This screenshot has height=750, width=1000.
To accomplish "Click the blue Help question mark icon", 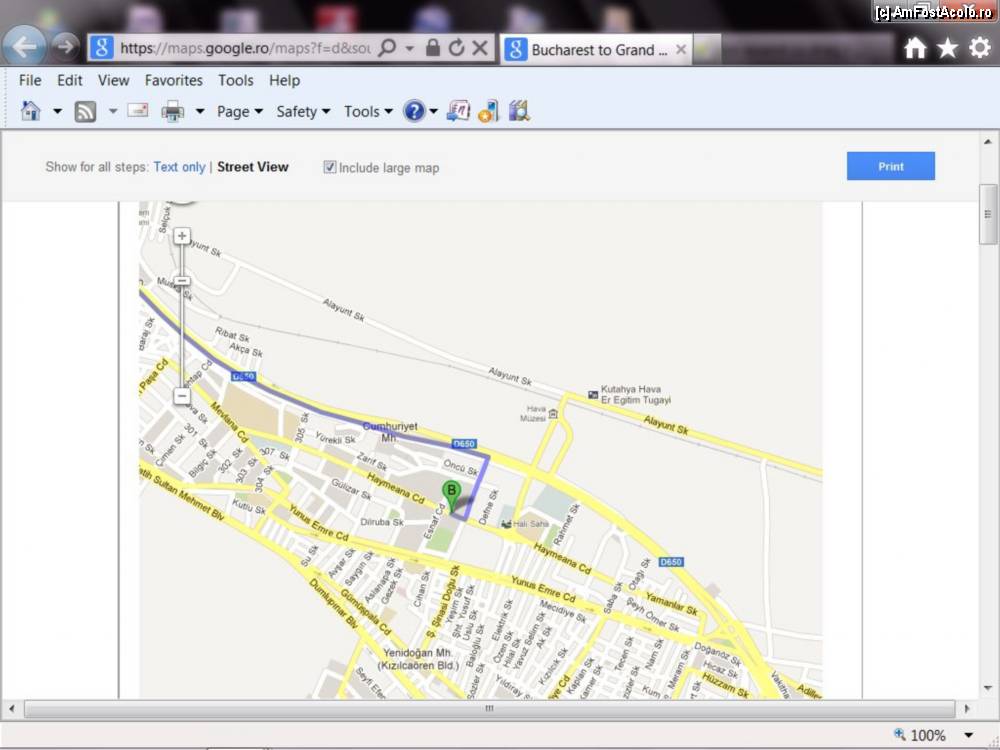I will coord(414,111).
